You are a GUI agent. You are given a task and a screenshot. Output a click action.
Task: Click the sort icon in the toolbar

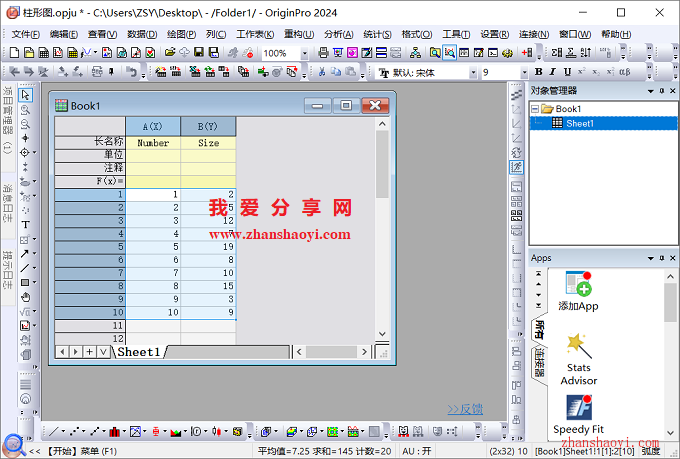[x=585, y=53]
